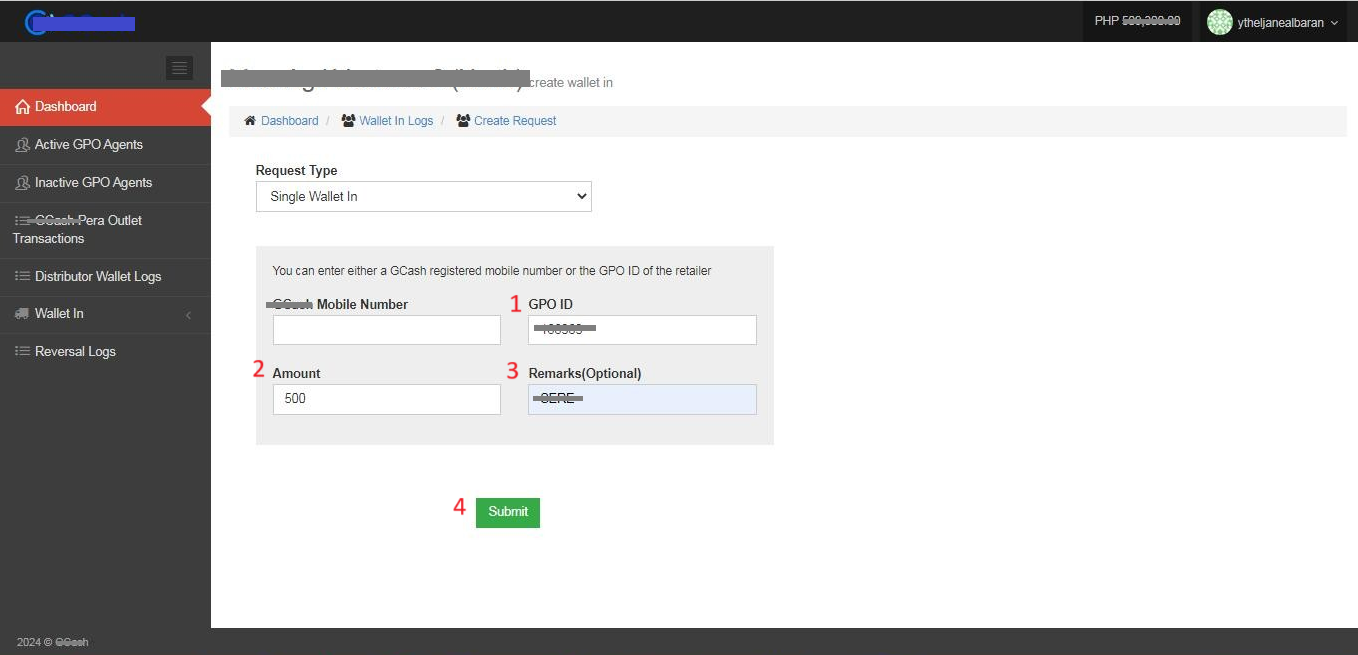Viewport: 1358px width, 655px height.
Task: Click the Wallet In truck icon
Action: tap(22, 314)
